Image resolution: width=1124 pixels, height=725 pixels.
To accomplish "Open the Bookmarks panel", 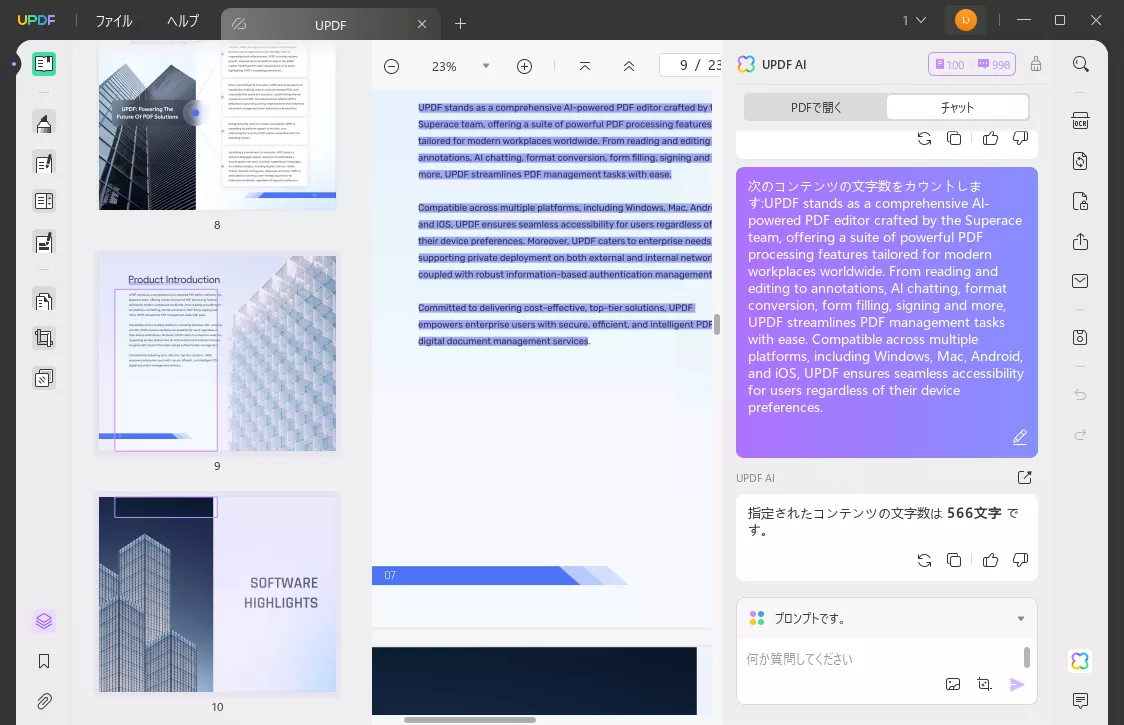I will coord(44,661).
